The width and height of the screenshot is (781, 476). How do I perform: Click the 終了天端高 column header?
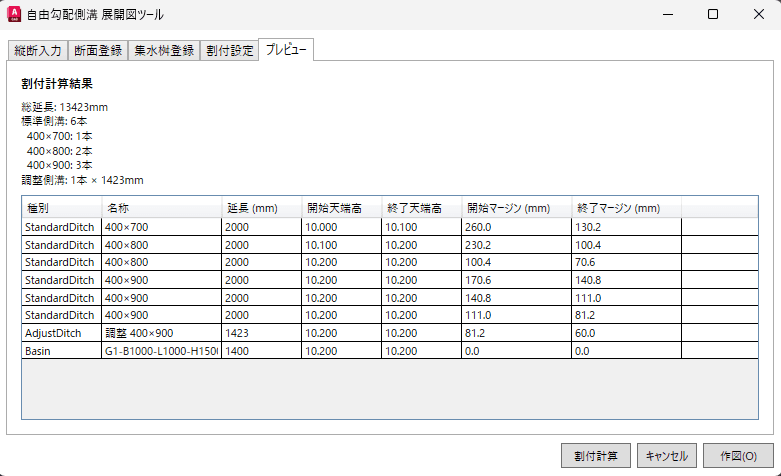420,208
